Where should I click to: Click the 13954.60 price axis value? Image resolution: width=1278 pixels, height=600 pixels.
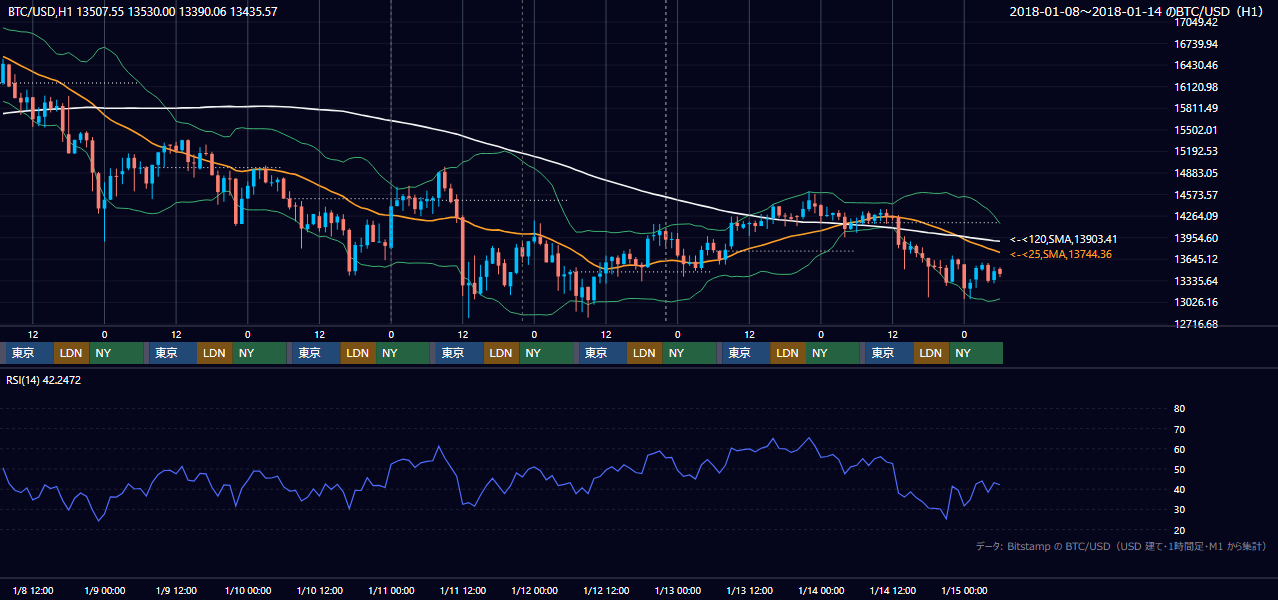pos(1195,238)
